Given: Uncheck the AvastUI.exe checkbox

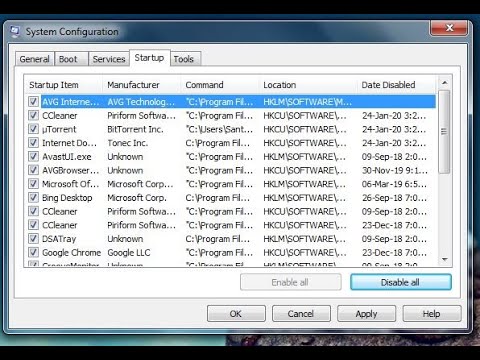Looking at the screenshot, I should pos(33,156).
